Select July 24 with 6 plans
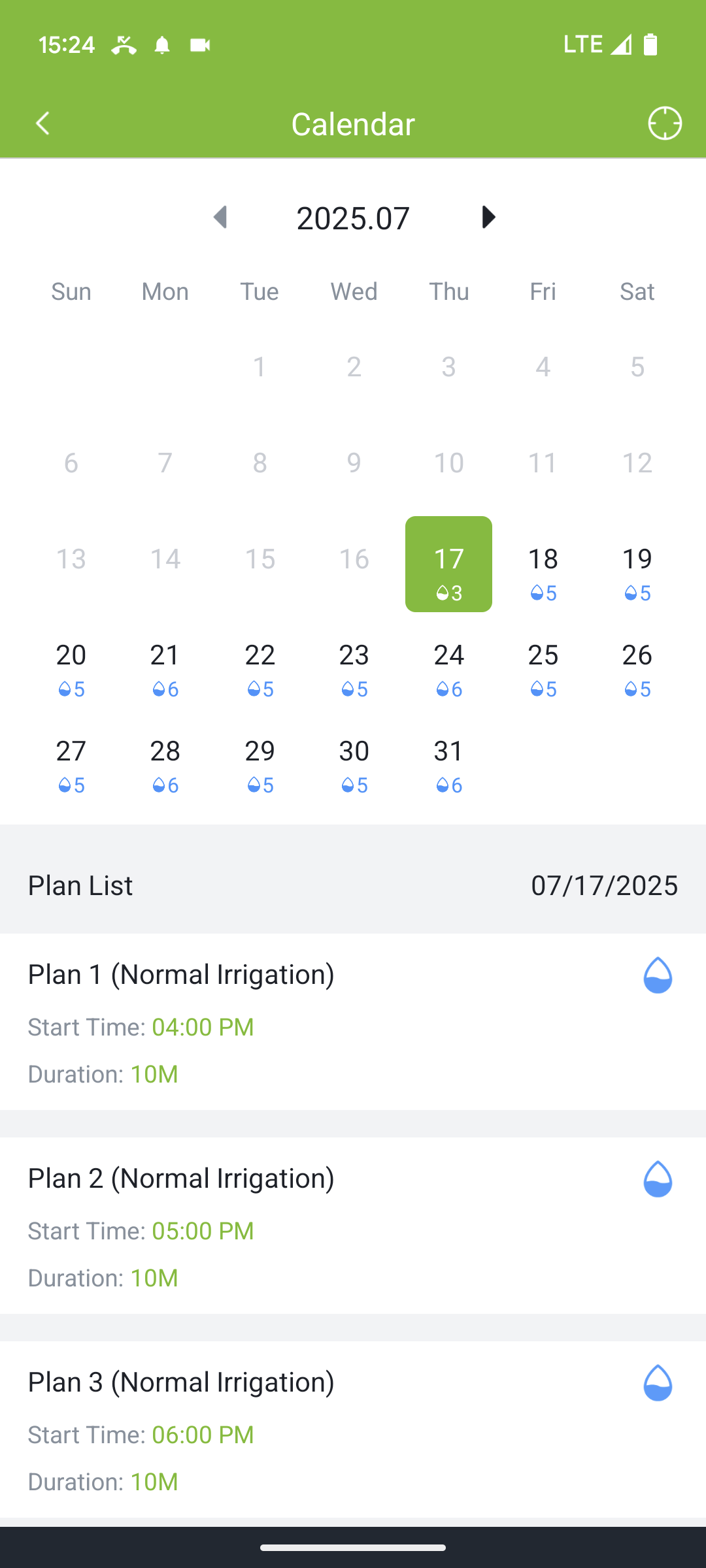 (x=448, y=668)
